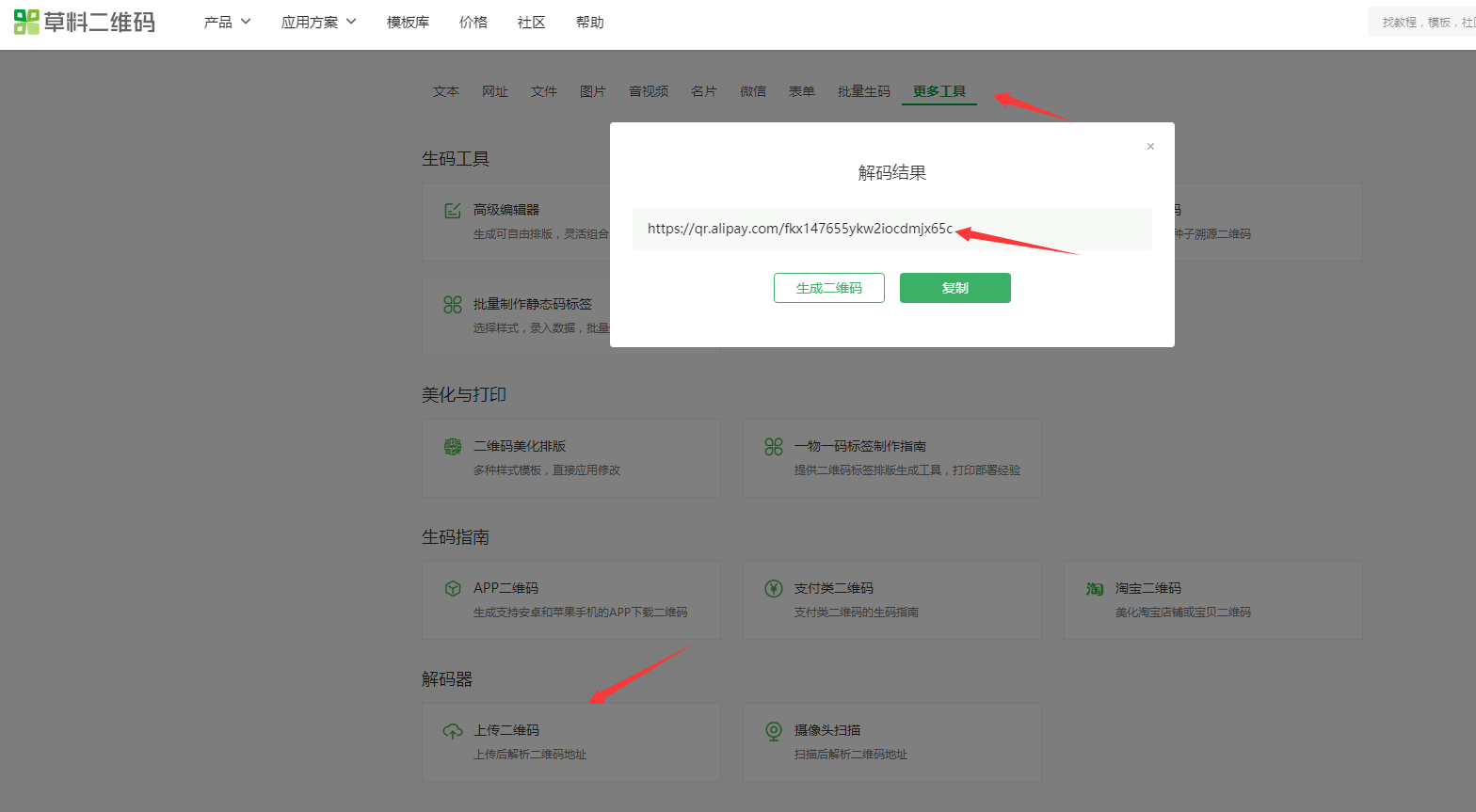This screenshot has height=812, width=1476.
Task: Select the 批量生码 tab
Action: 863,91
